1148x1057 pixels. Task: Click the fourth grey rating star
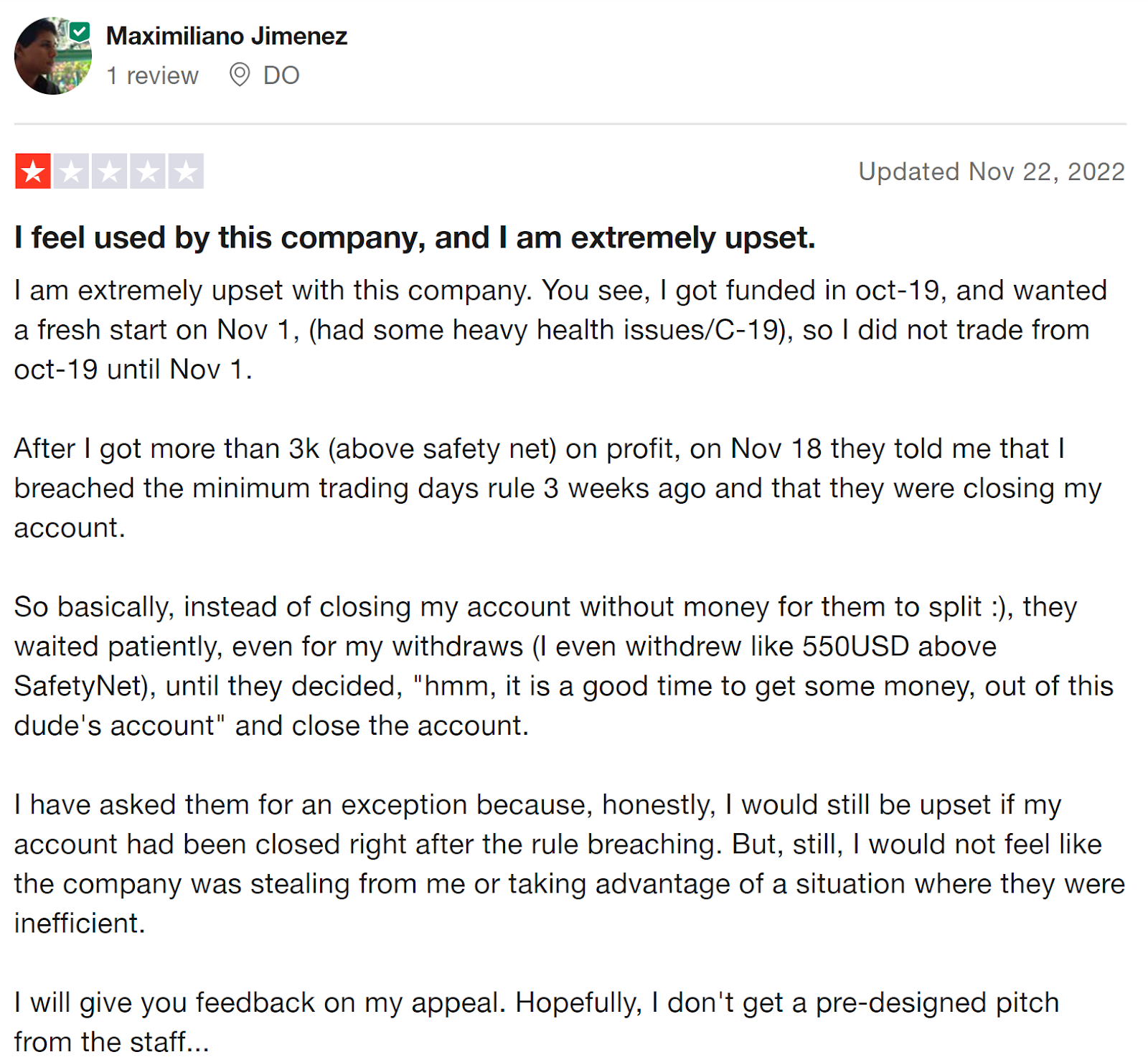[x=148, y=172]
